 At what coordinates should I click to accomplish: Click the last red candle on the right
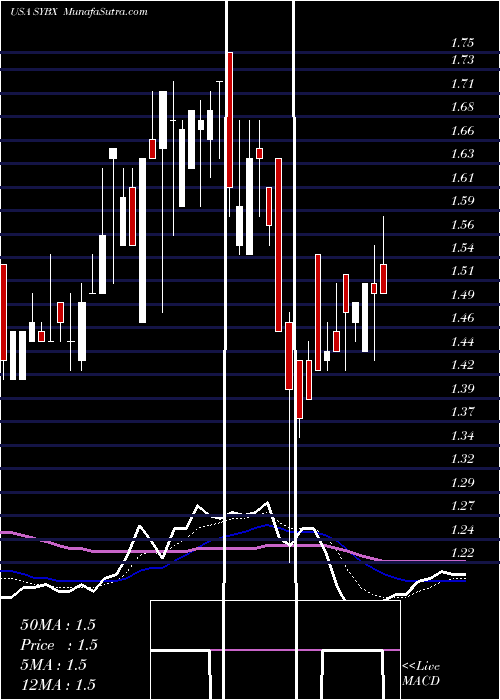tap(383, 279)
